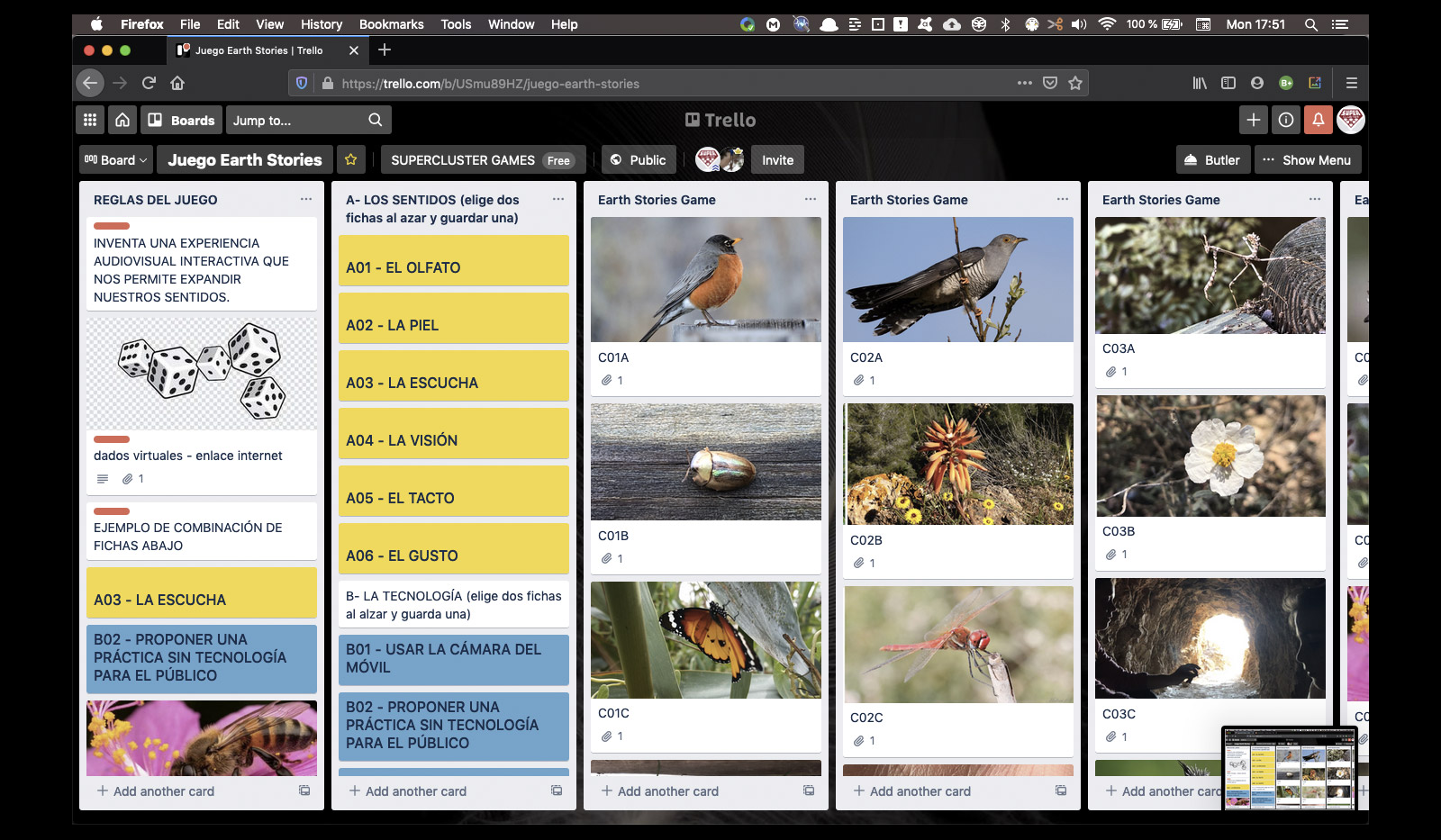
Task: Change the Public visibility setting
Action: point(639,160)
